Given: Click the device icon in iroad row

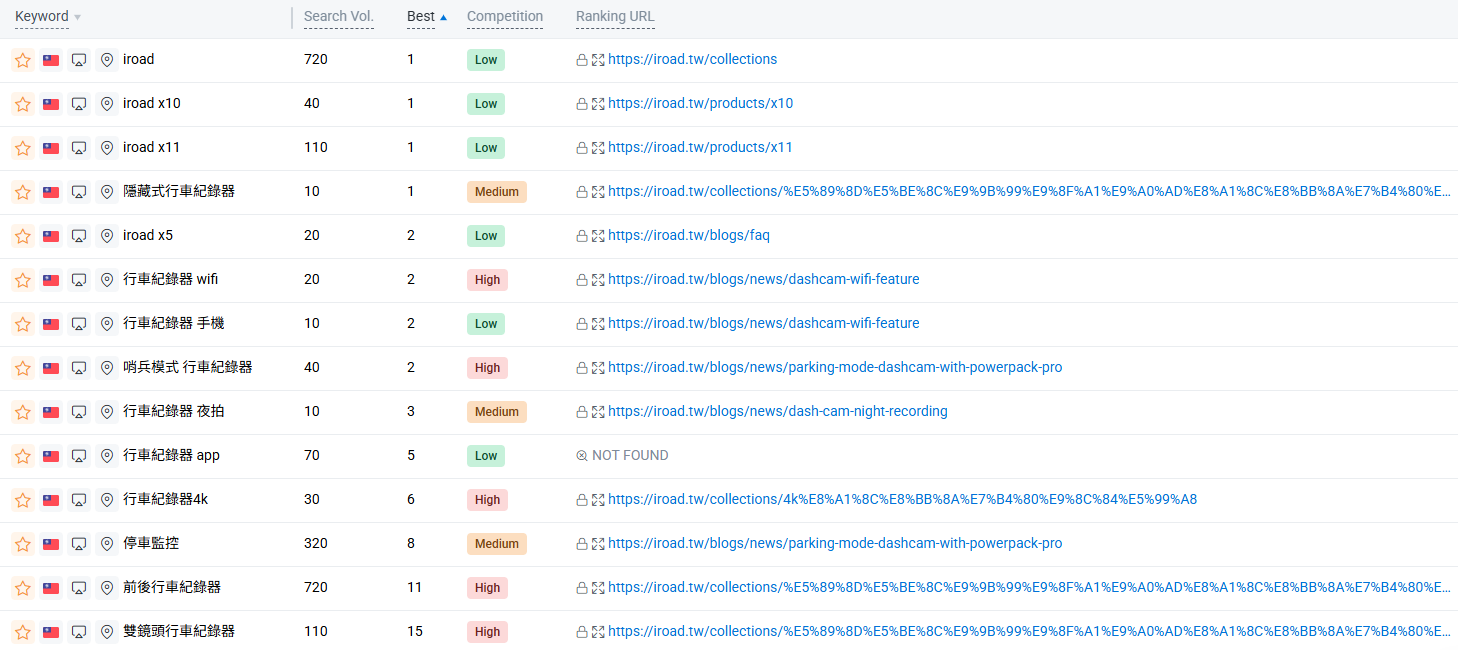Looking at the screenshot, I should pos(79,60).
